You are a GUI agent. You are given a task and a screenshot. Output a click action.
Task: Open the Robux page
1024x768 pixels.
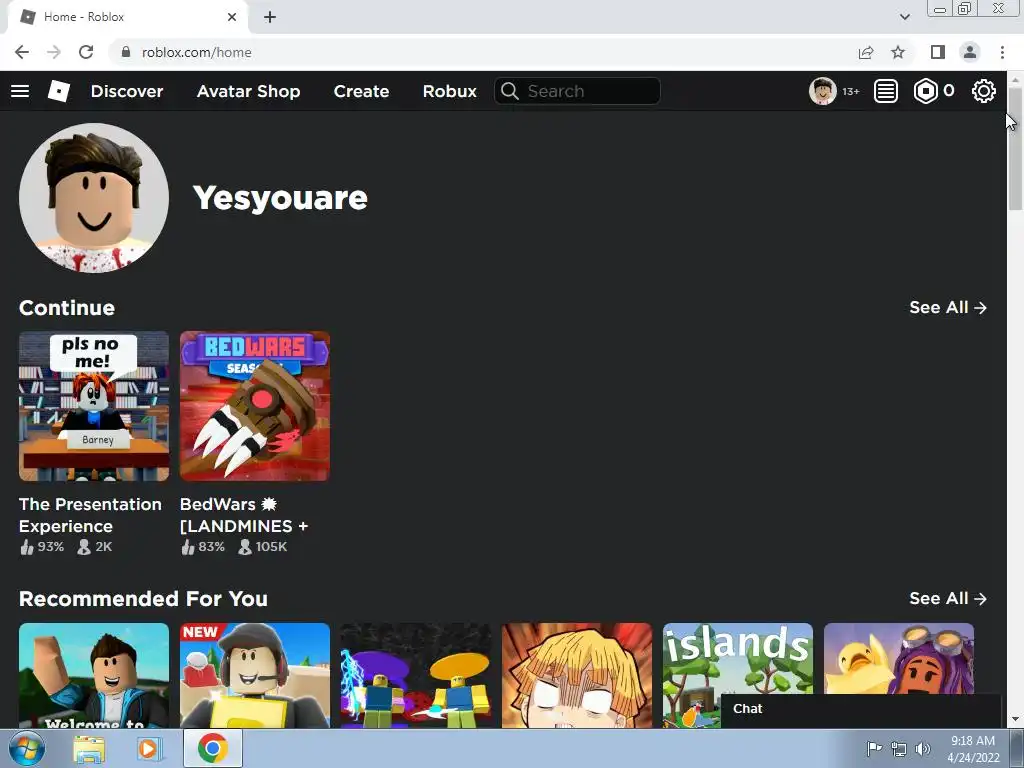[x=449, y=91]
